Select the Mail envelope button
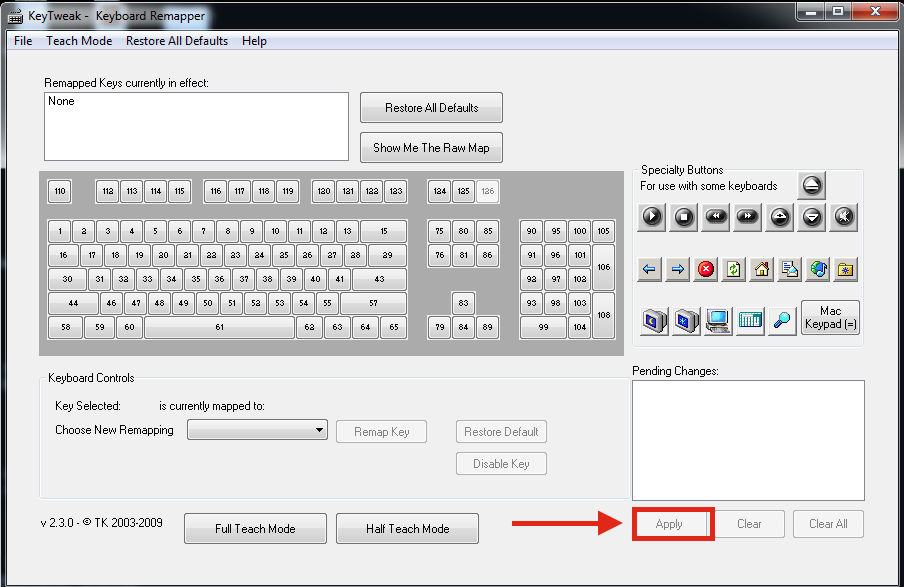This screenshot has height=587, width=904. pos(789,269)
